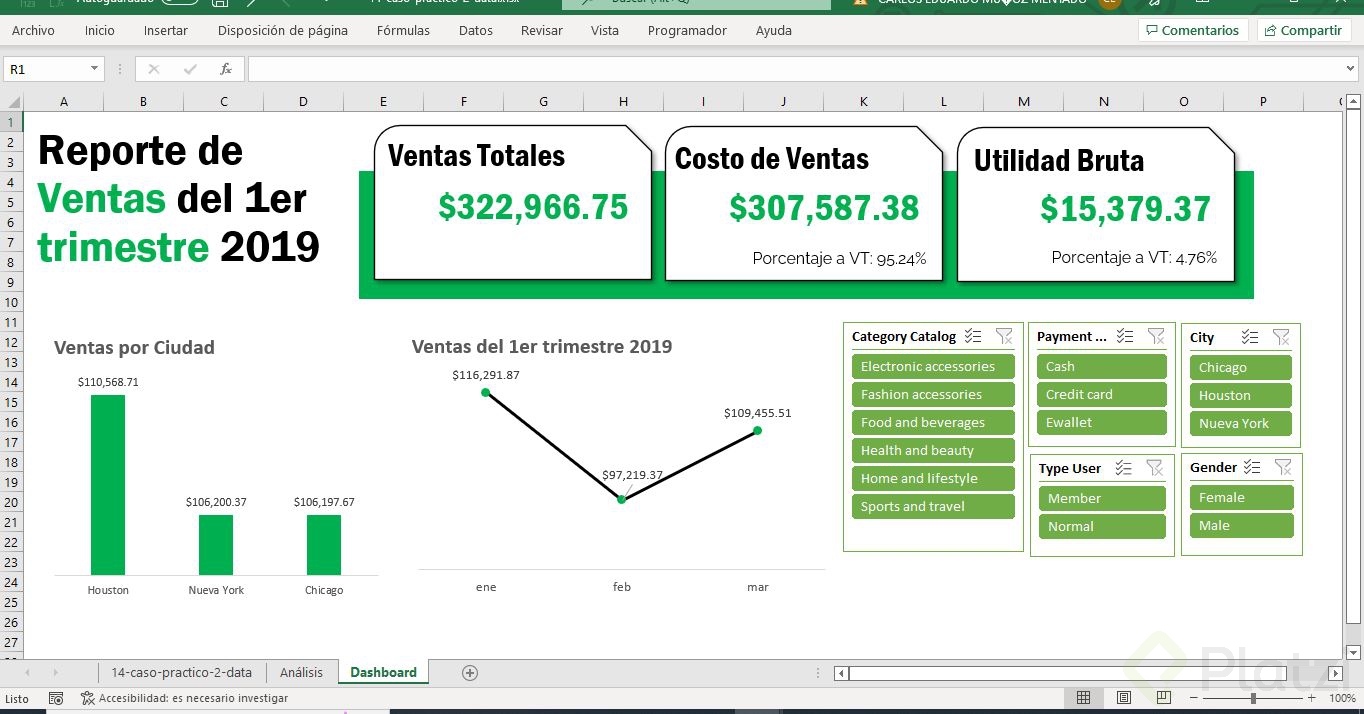Open the Datos ribbon tab
1364x714 pixels.
pyautogui.click(x=476, y=31)
